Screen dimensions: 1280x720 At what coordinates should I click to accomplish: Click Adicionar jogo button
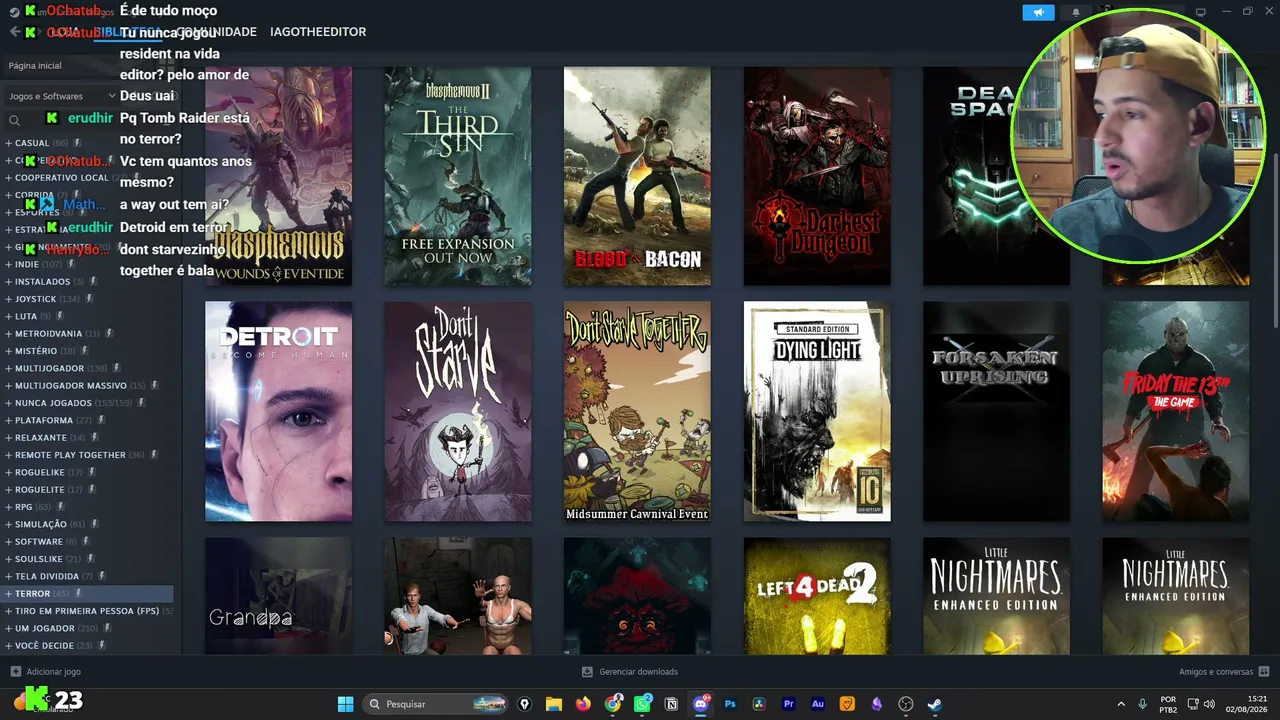click(x=46, y=672)
